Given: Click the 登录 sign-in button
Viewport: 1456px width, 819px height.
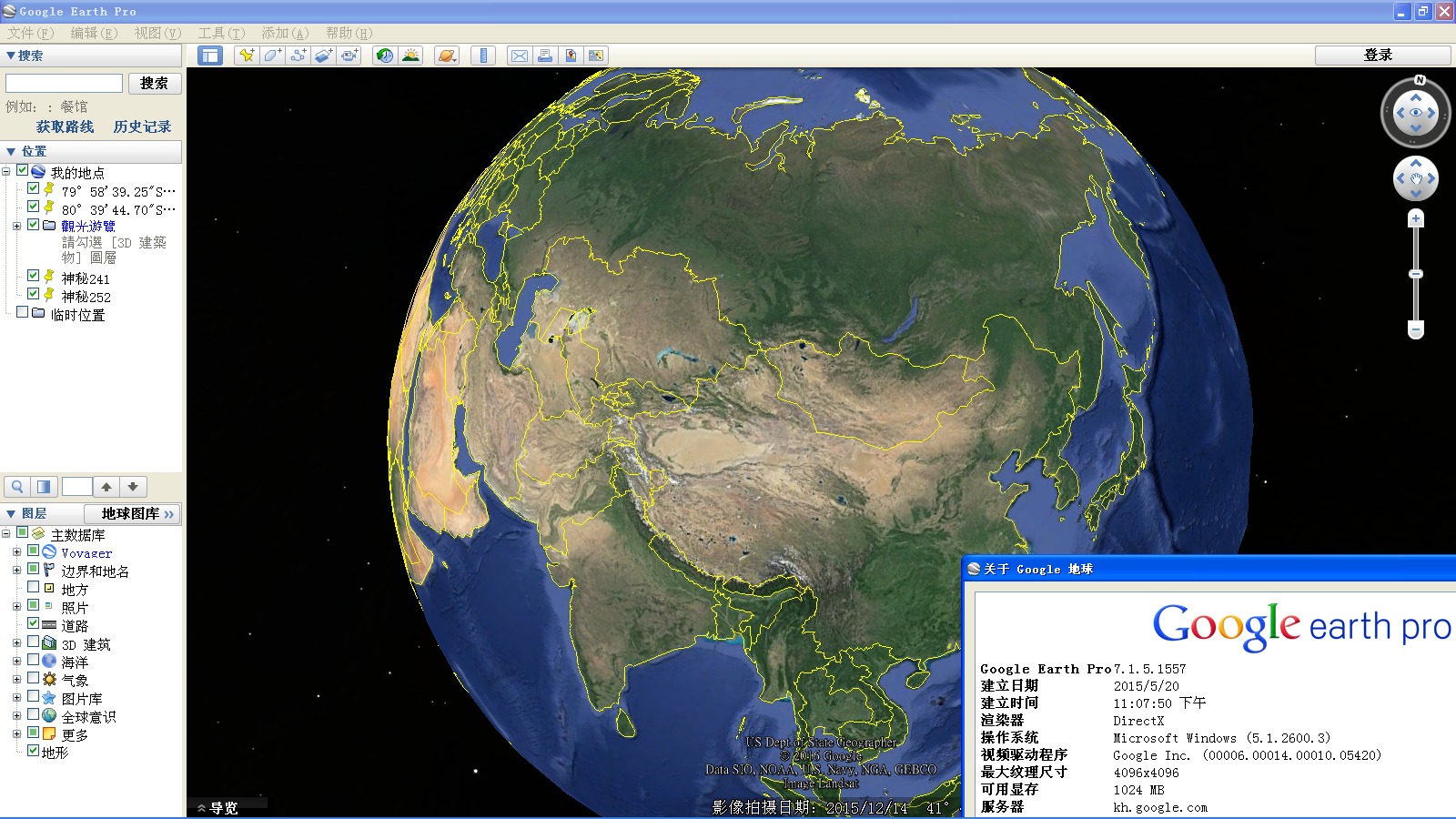Looking at the screenshot, I should [1382, 55].
